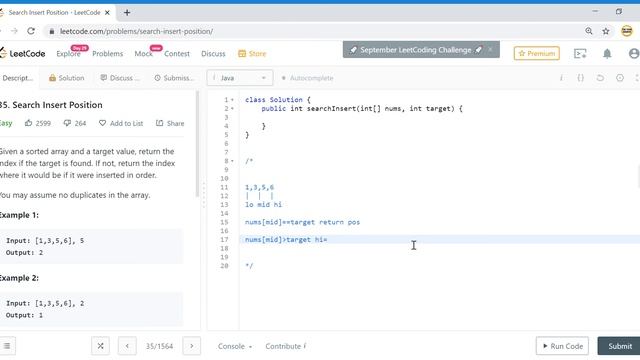Close the Search Insert Position tab
This screenshot has width=640, height=360.
tap(107, 13)
